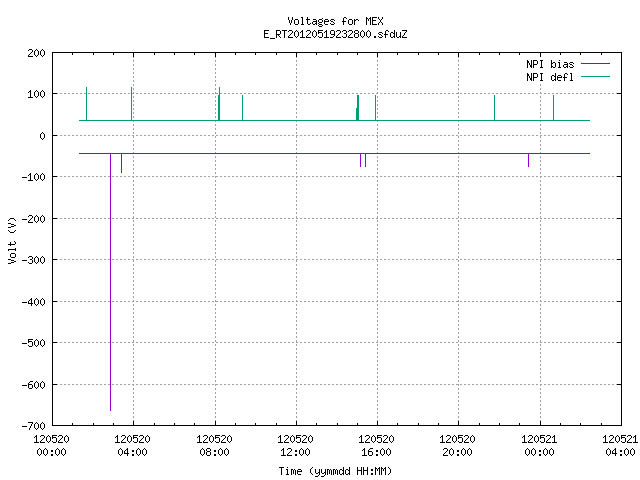This screenshot has height=480, width=640.
Task: Click the purple NPI bias legend line sample
Action: 596,64
